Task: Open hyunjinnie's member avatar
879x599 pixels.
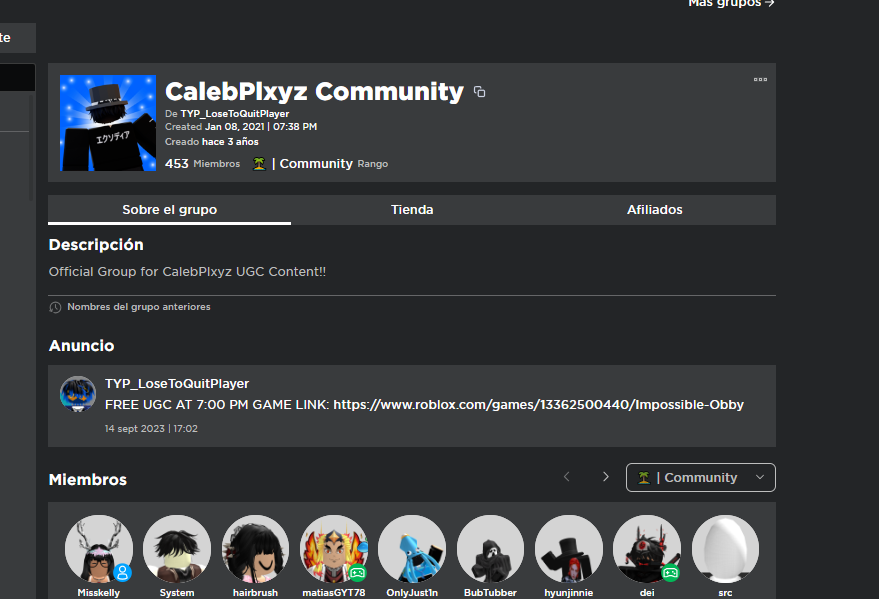Action: coord(568,549)
